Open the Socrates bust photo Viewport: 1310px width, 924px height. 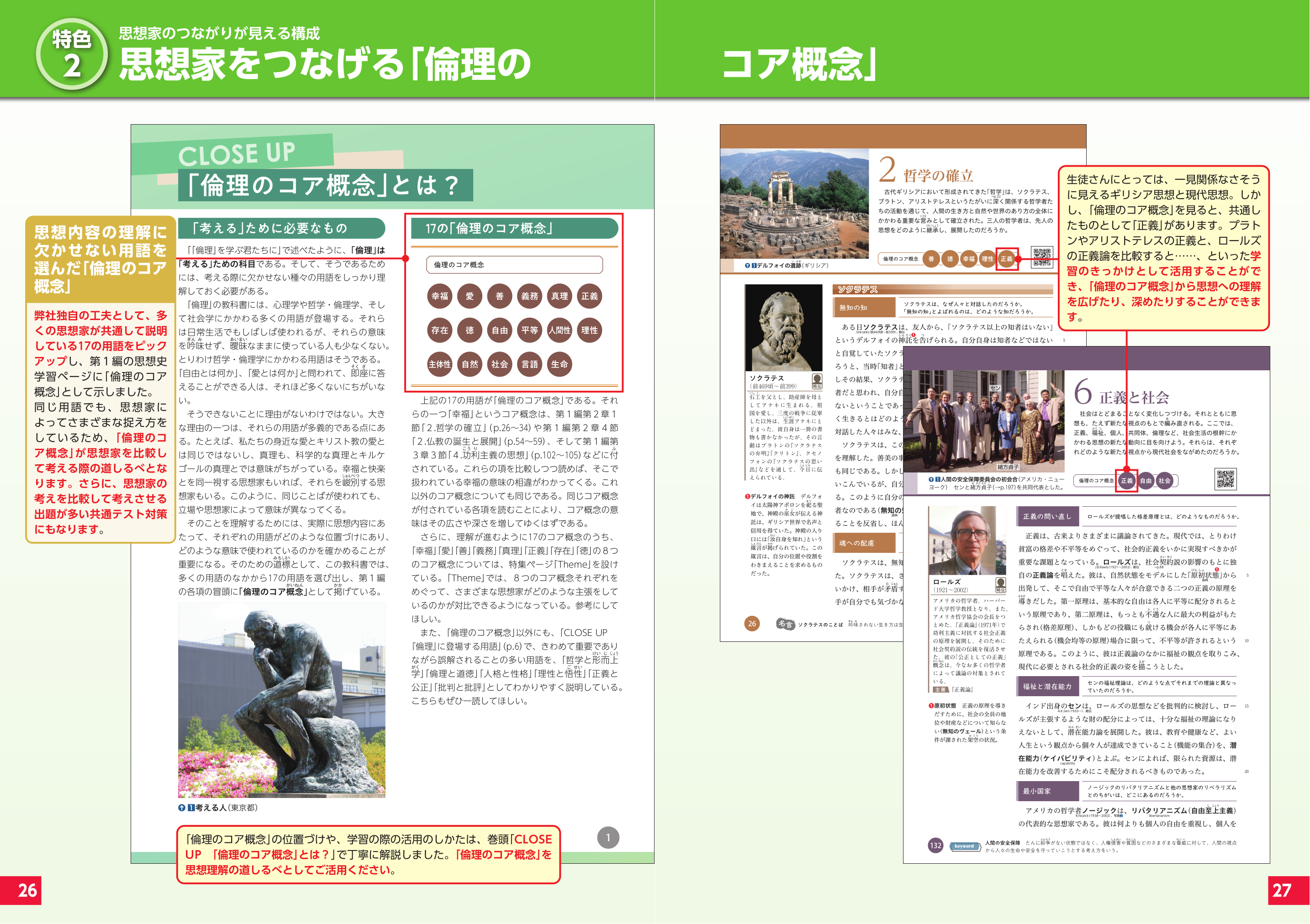point(784,328)
